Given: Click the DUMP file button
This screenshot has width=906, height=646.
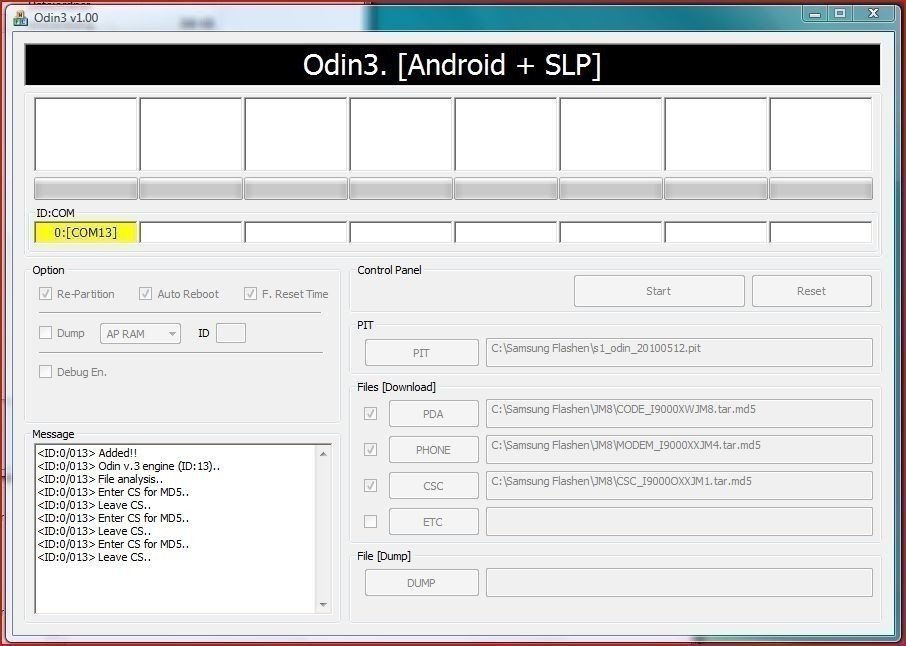Looking at the screenshot, I should coord(421,582).
